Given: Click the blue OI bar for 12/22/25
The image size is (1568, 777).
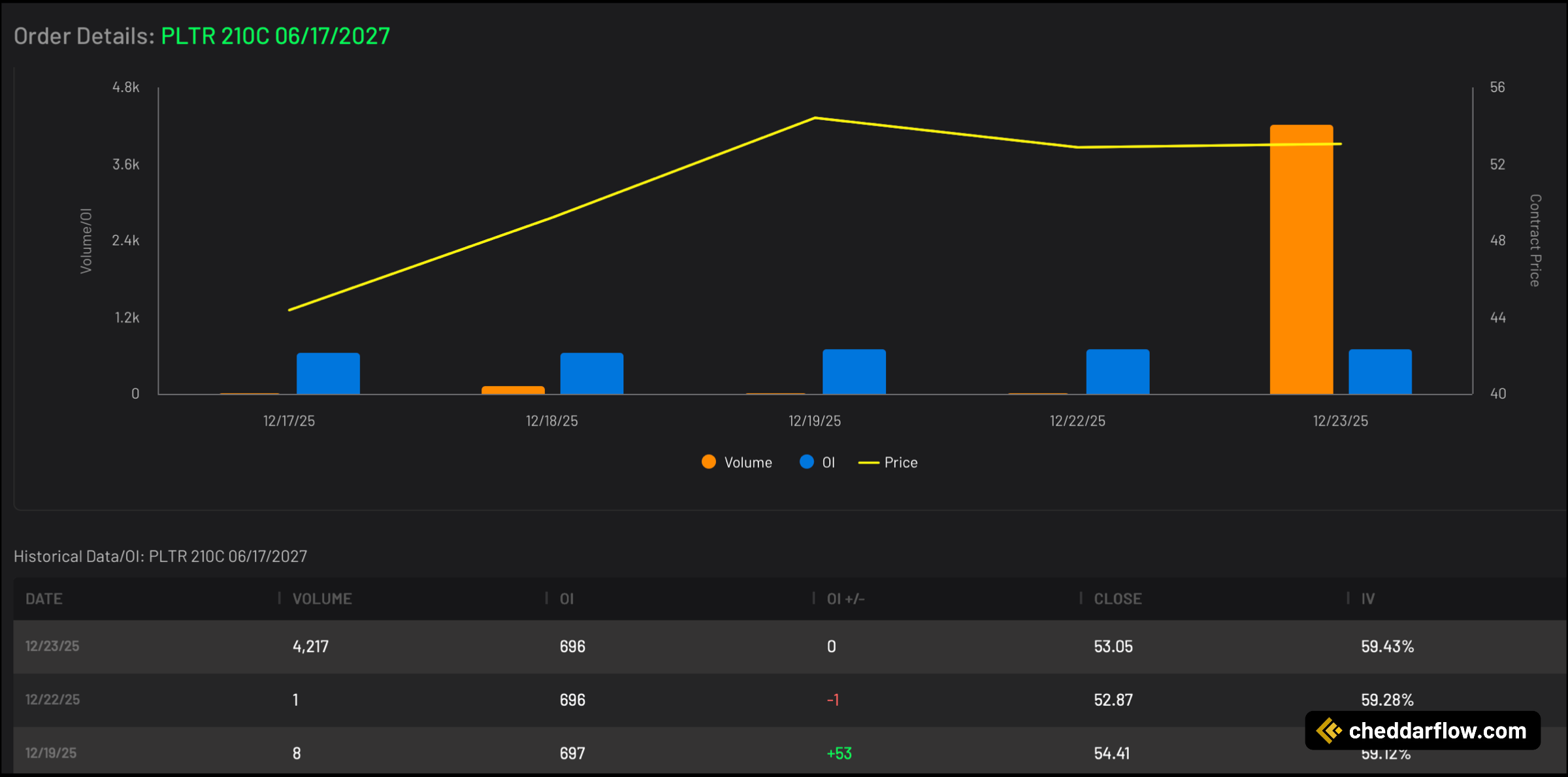Looking at the screenshot, I should click(x=1118, y=372).
